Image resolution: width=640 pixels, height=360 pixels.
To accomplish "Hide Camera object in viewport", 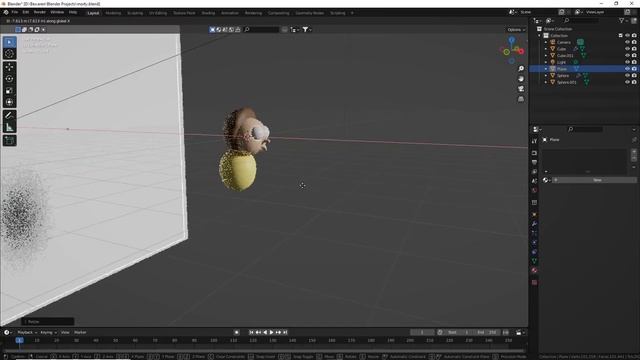I will click(x=627, y=42).
